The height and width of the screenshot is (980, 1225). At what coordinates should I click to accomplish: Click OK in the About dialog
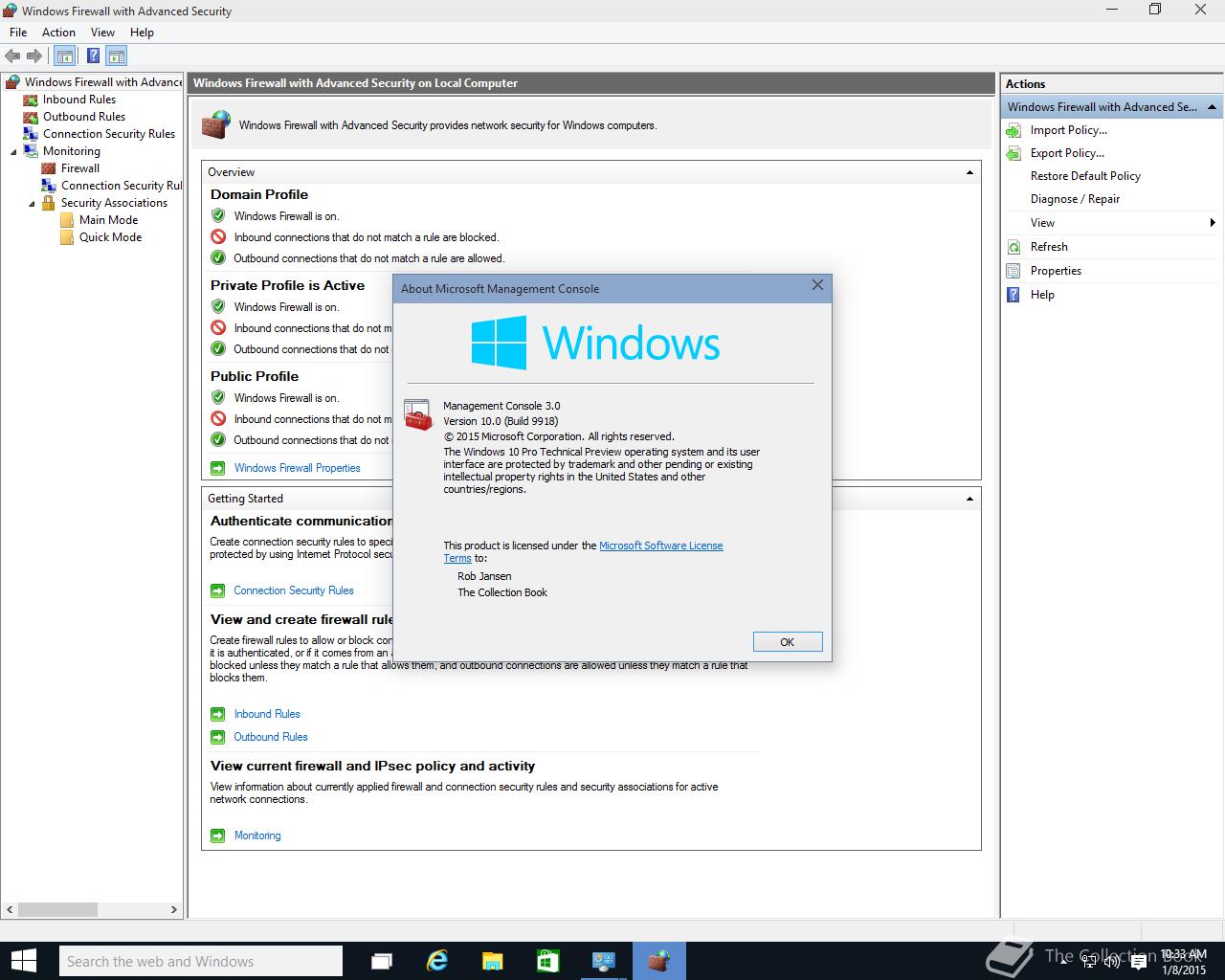(x=787, y=642)
